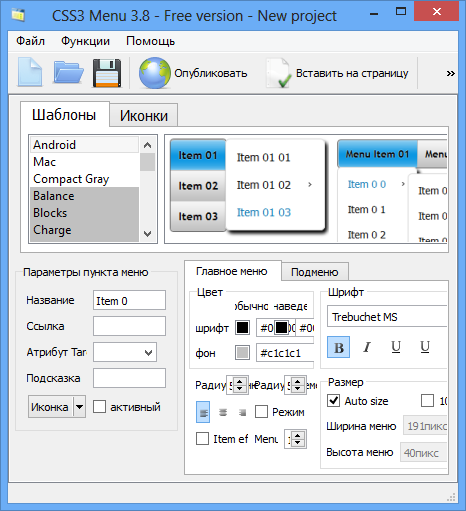466x511 pixels.
Task: Select Balance template in list
Action: click(84, 196)
